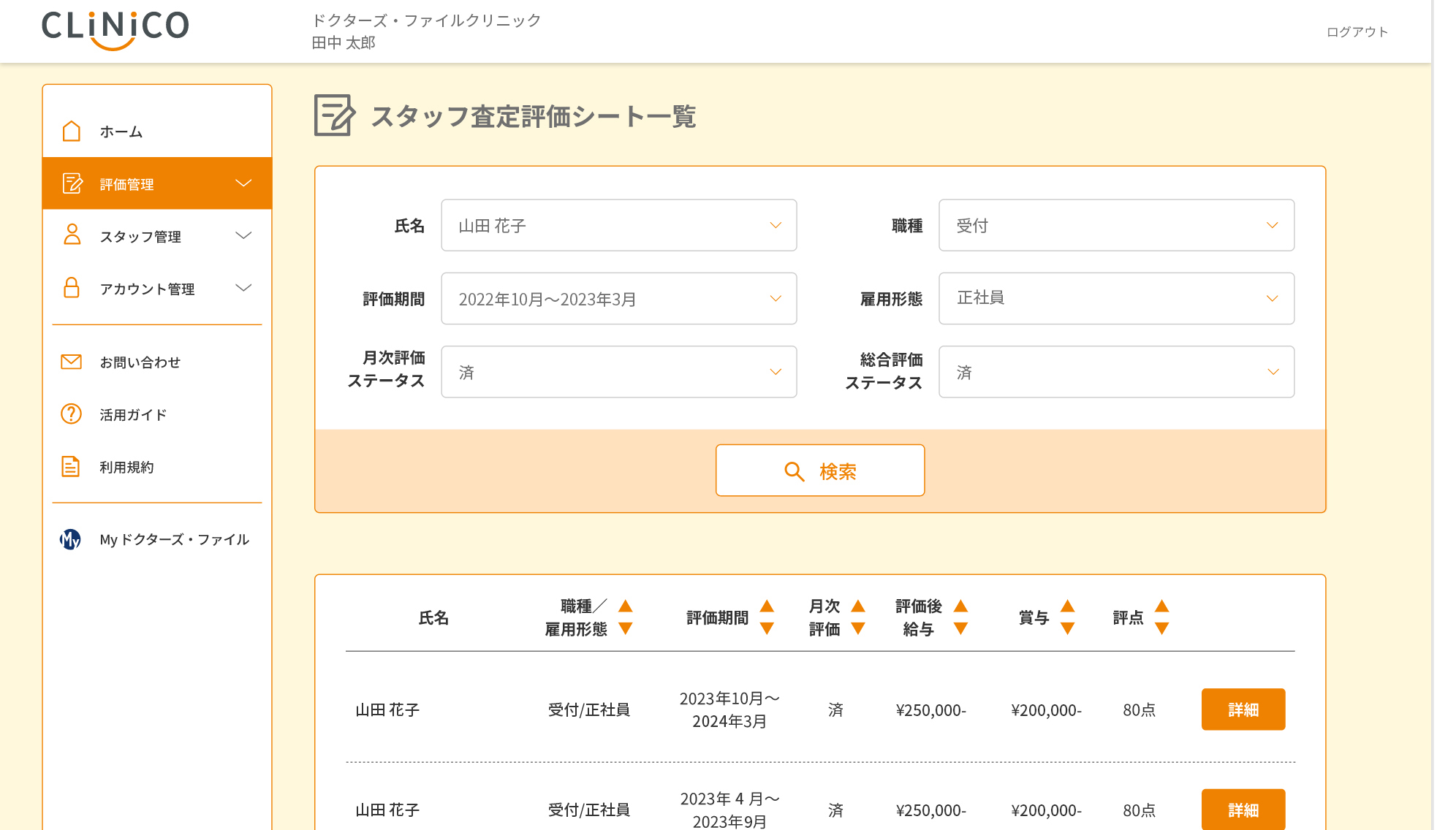Open 詳細 for the 2023年10月 row
This screenshot has width=1456, height=830.
click(1243, 709)
